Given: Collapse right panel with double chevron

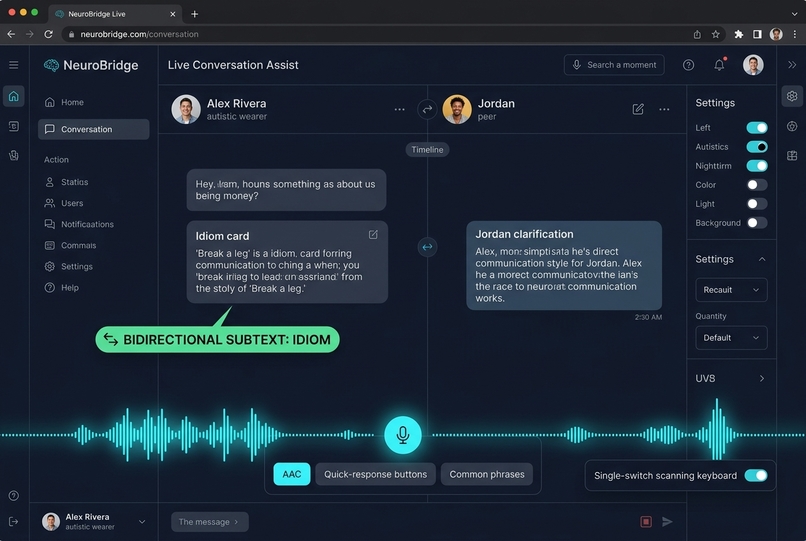Looking at the screenshot, I should point(792,65).
